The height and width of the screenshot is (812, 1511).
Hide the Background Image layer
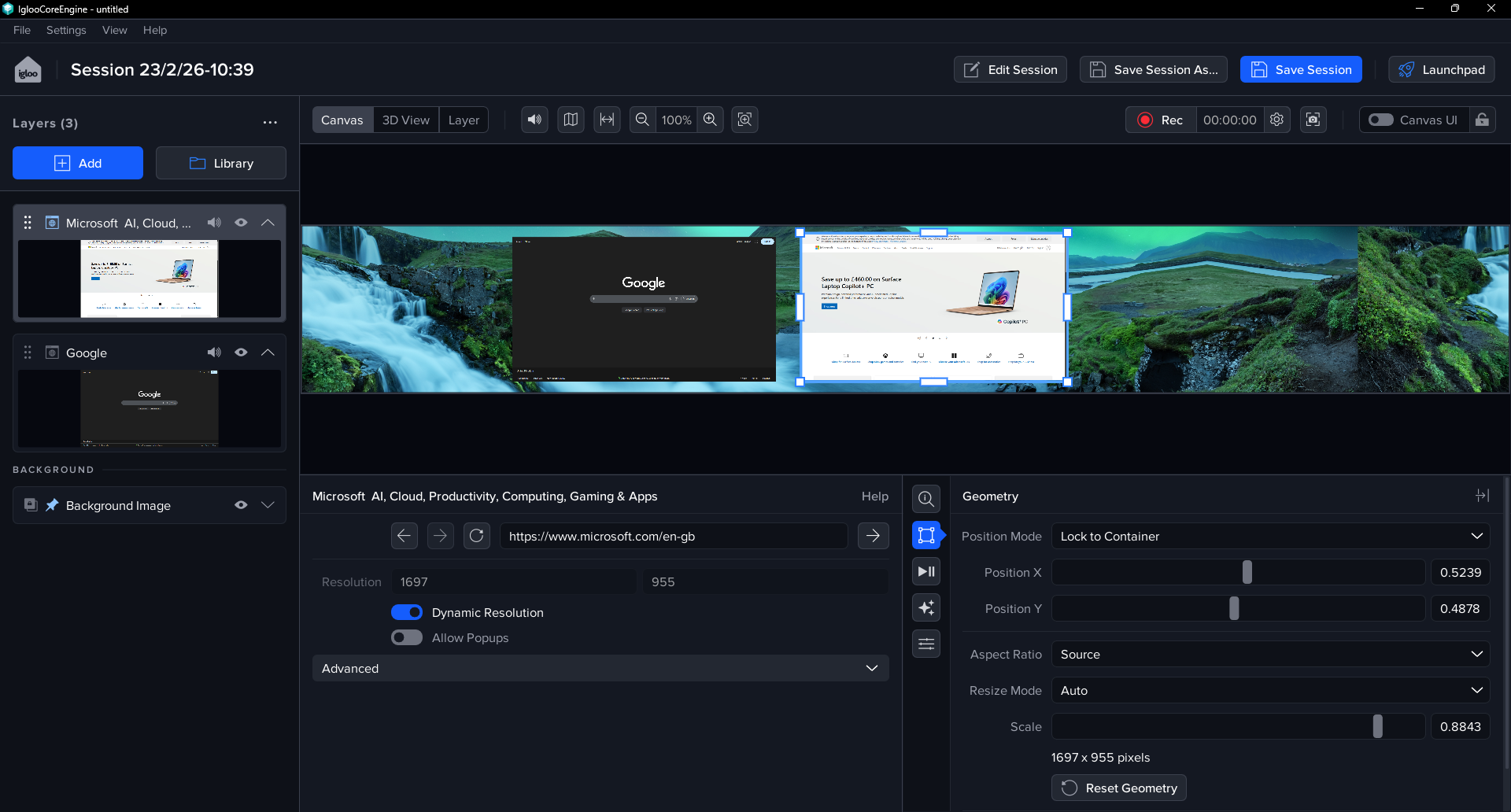[x=241, y=505]
